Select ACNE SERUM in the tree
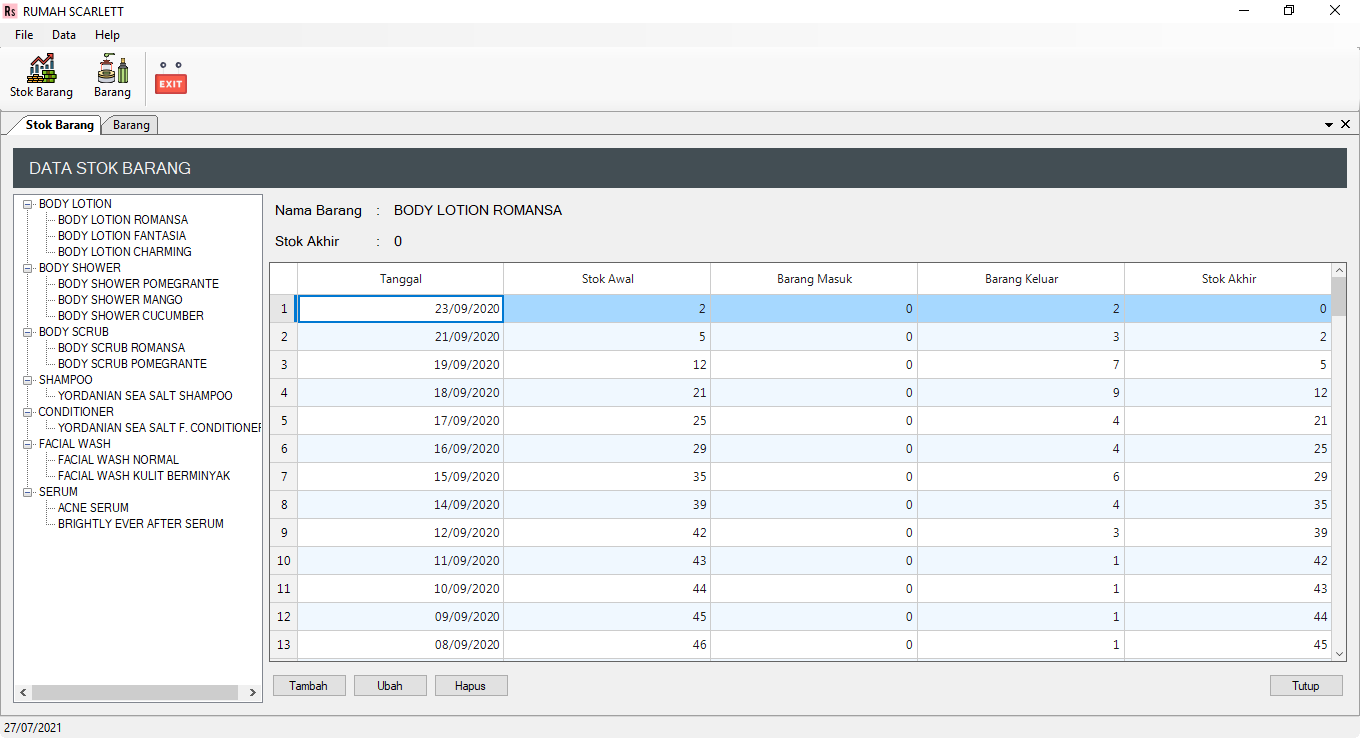The height and width of the screenshot is (738, 1360). point(93,508)
